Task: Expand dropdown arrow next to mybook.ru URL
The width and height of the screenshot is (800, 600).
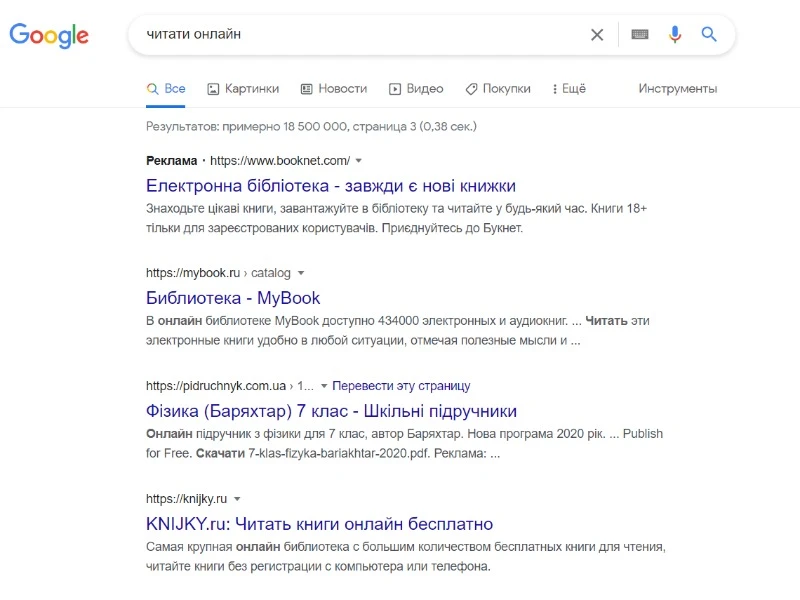Action: coord(300,273)
